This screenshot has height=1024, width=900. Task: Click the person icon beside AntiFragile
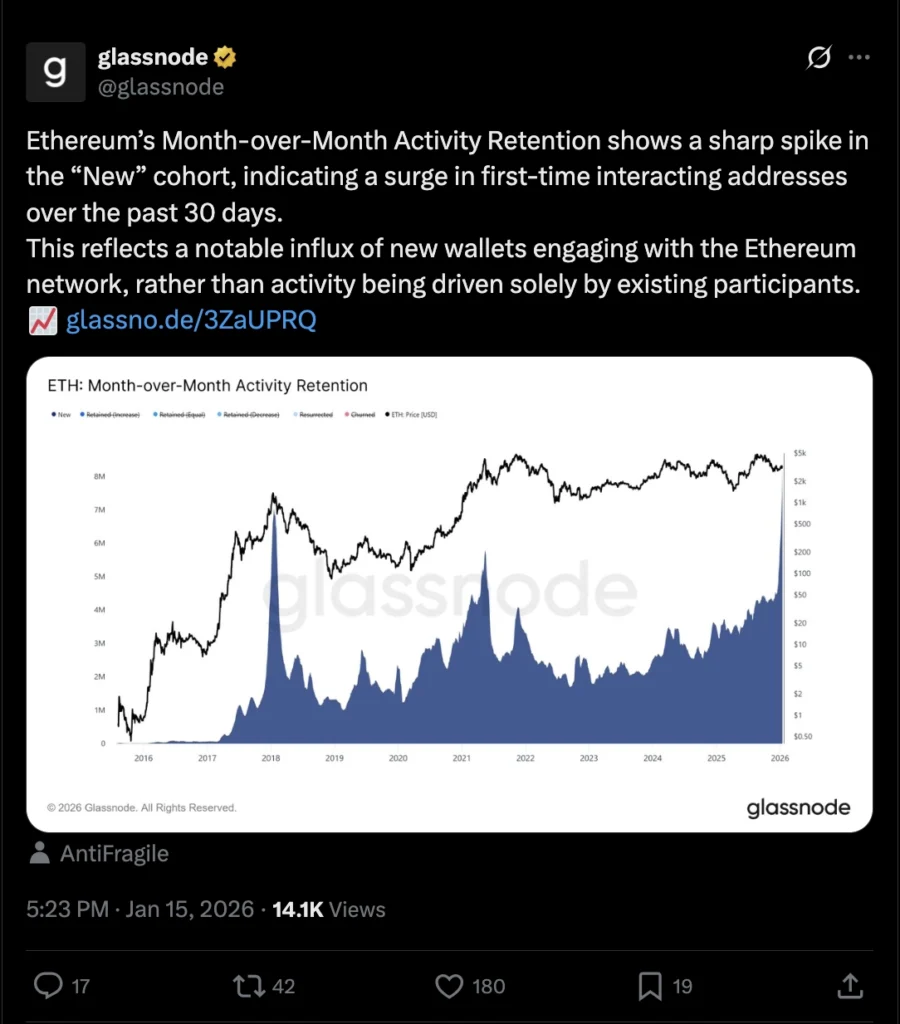[40, 853]
